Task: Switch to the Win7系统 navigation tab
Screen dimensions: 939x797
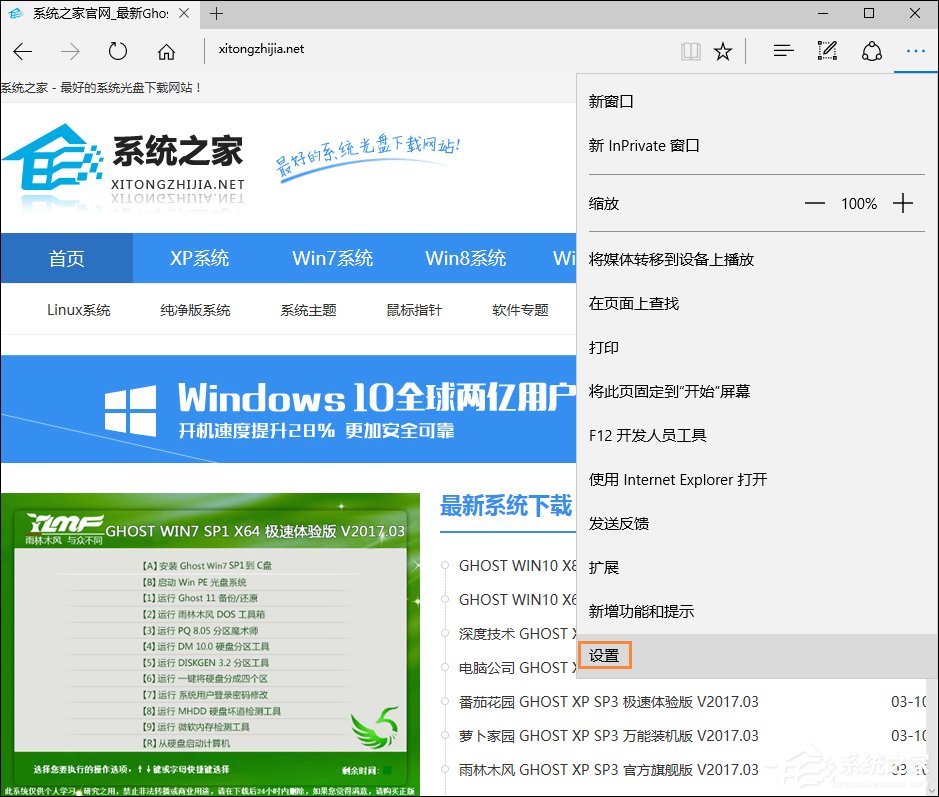Action: pos(332,258)
